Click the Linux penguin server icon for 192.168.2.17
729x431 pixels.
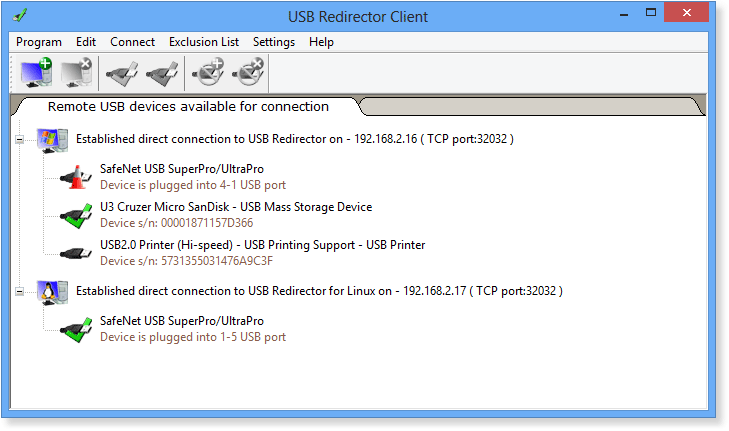[52, 292]
